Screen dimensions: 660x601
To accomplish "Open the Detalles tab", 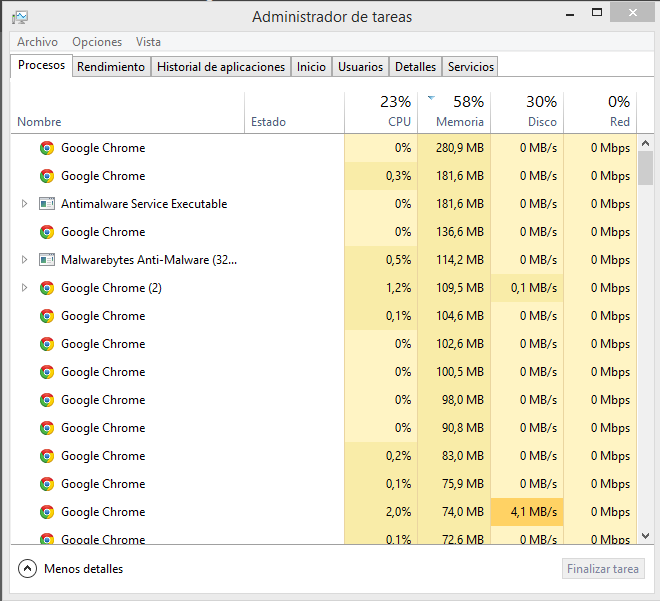I will [415, 67].
